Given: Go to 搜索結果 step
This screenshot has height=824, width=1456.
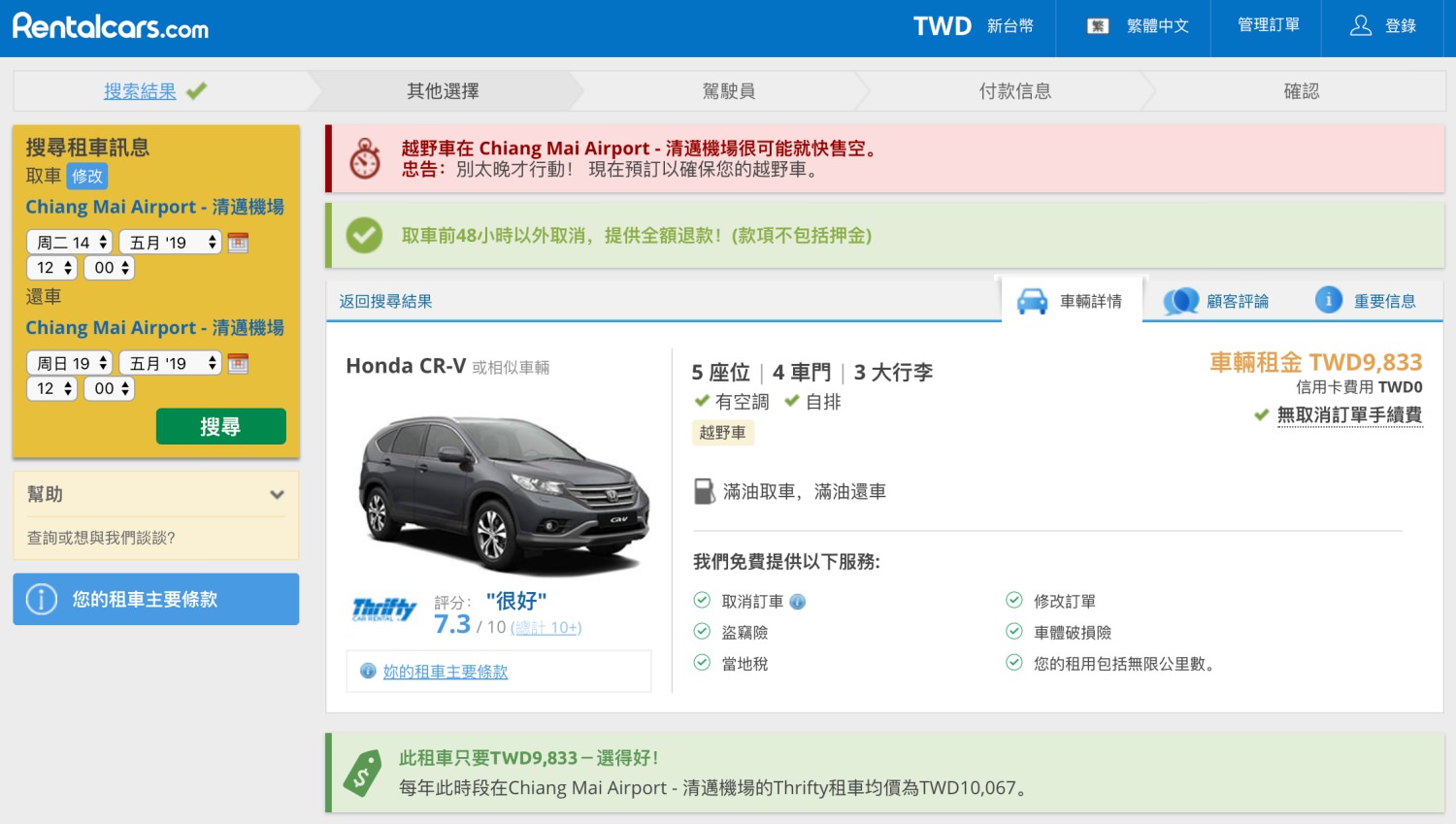Looking at the screenshot, I should coord(141,91).
